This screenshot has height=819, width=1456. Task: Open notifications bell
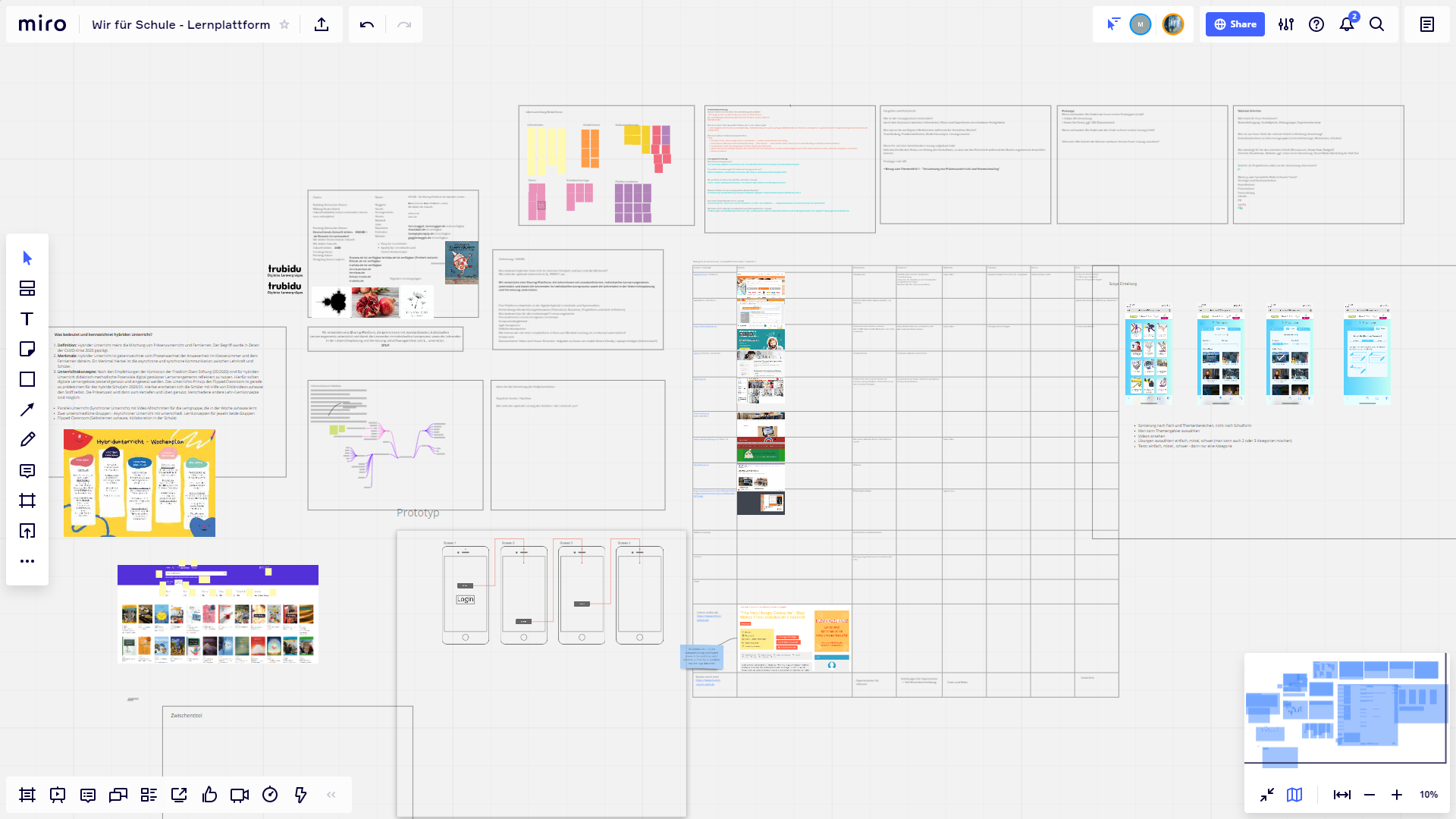[x=1347, y=24]
